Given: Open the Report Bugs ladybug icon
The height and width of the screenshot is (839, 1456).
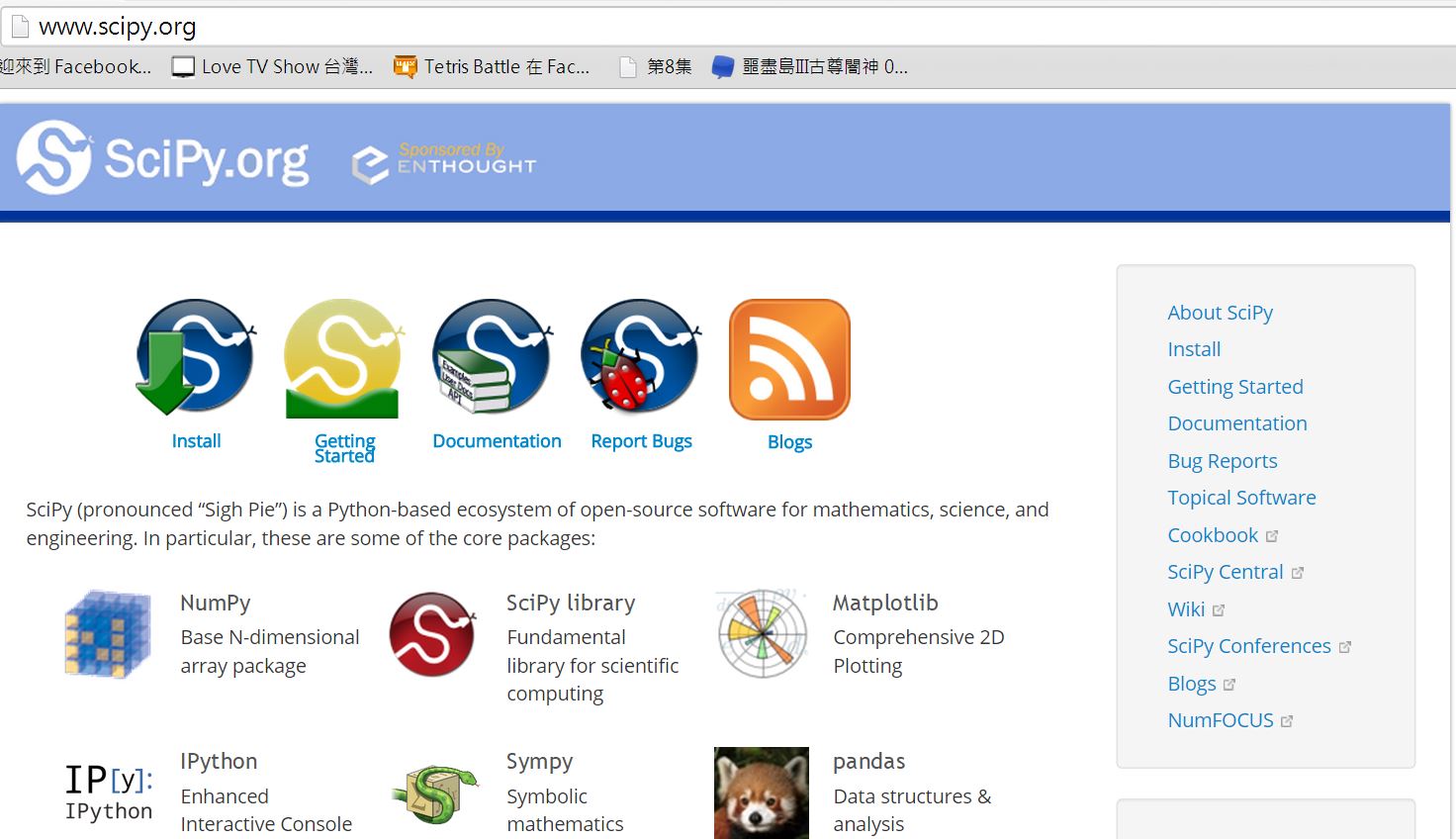Looking at the screenshot, I should (x=641, y=356).
